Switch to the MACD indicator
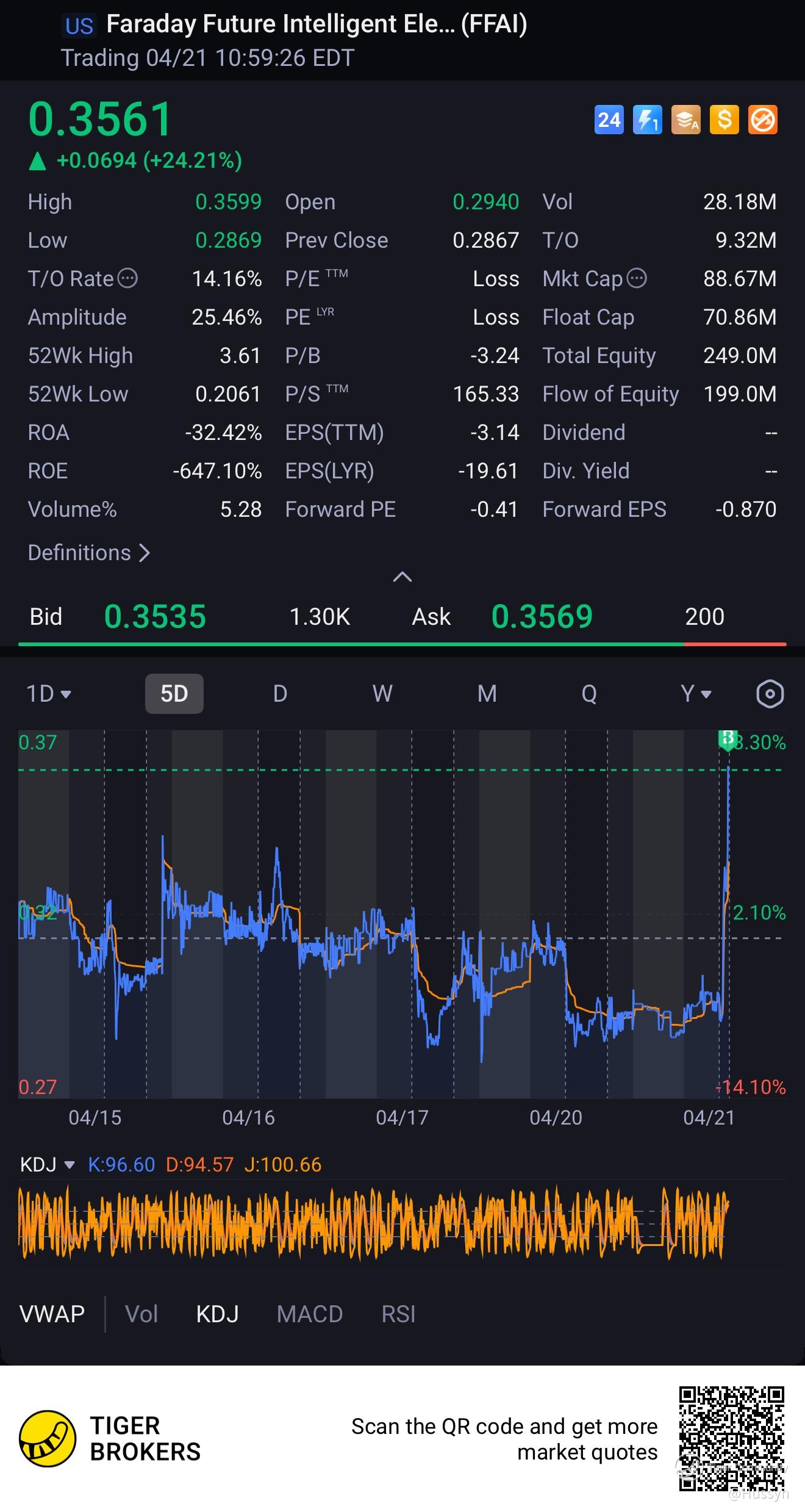805x1512 pixels. coord(310,1314)
